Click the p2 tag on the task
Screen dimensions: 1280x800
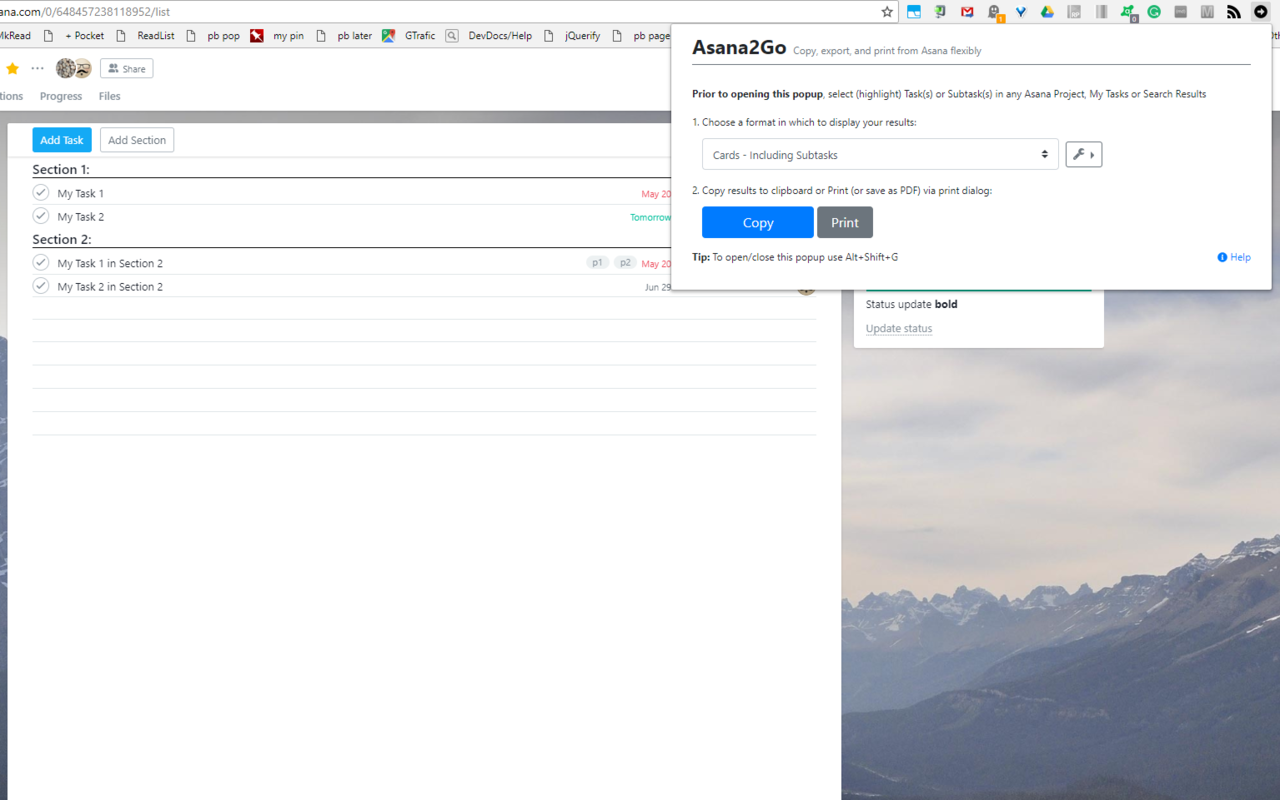coord(625,262)
